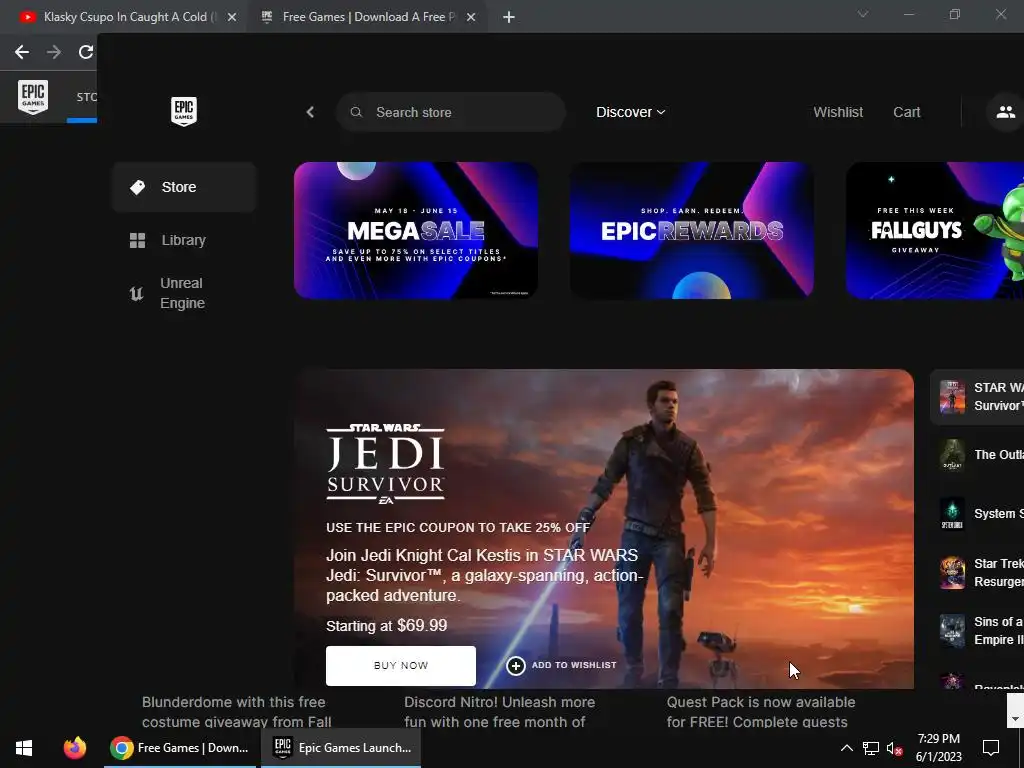Click the muted volume tray icon
The image size is (1024, 768).
tap(894, 748)
